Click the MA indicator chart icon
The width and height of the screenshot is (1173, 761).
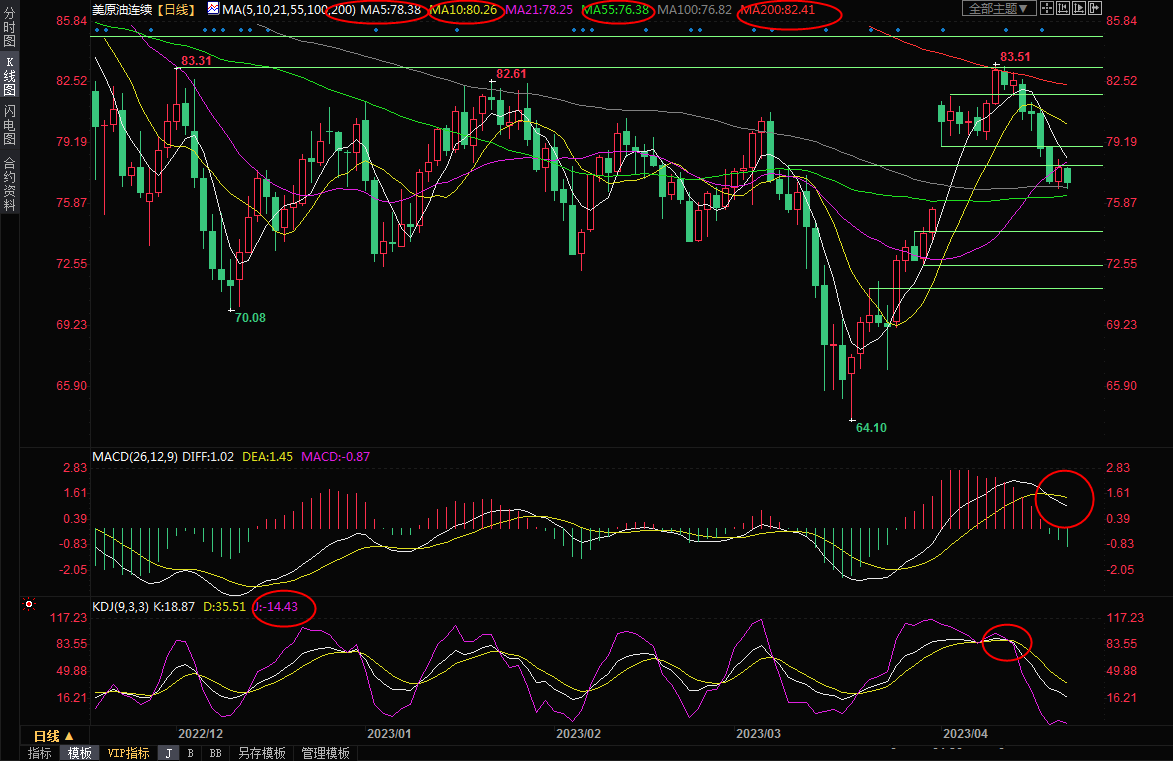pos(214,9)
